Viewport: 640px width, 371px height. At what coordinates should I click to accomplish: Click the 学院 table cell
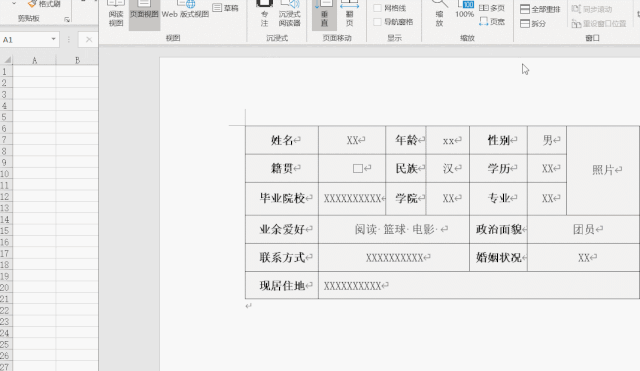(x=406, y=198)
